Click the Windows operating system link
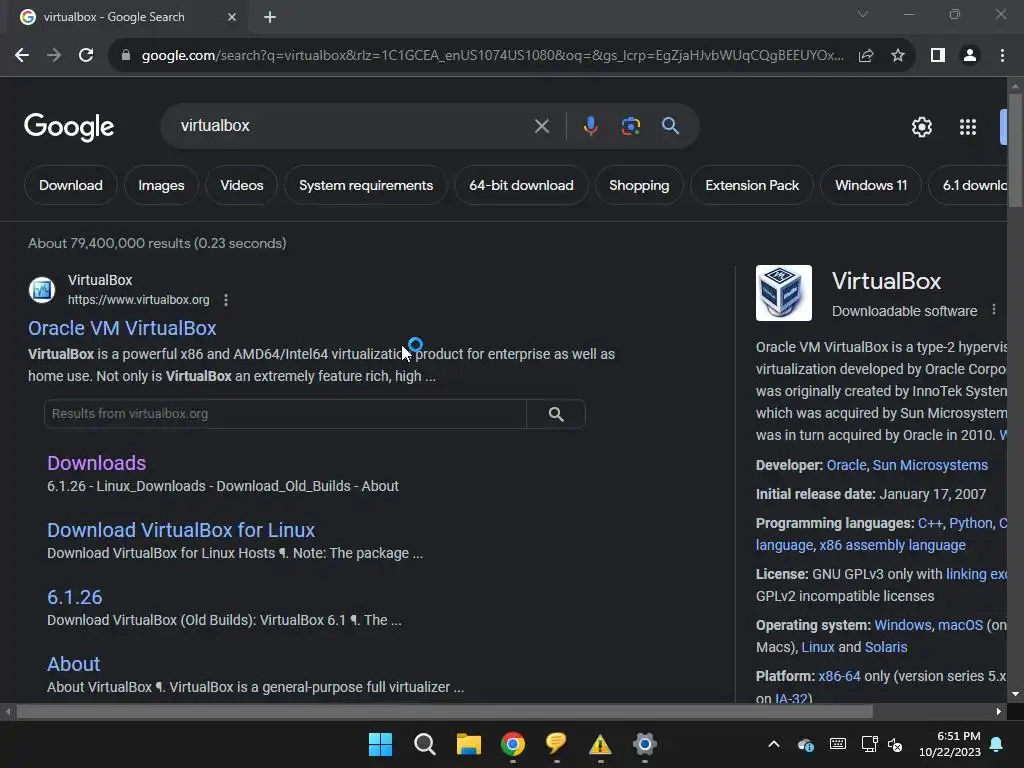 point(903,625)
